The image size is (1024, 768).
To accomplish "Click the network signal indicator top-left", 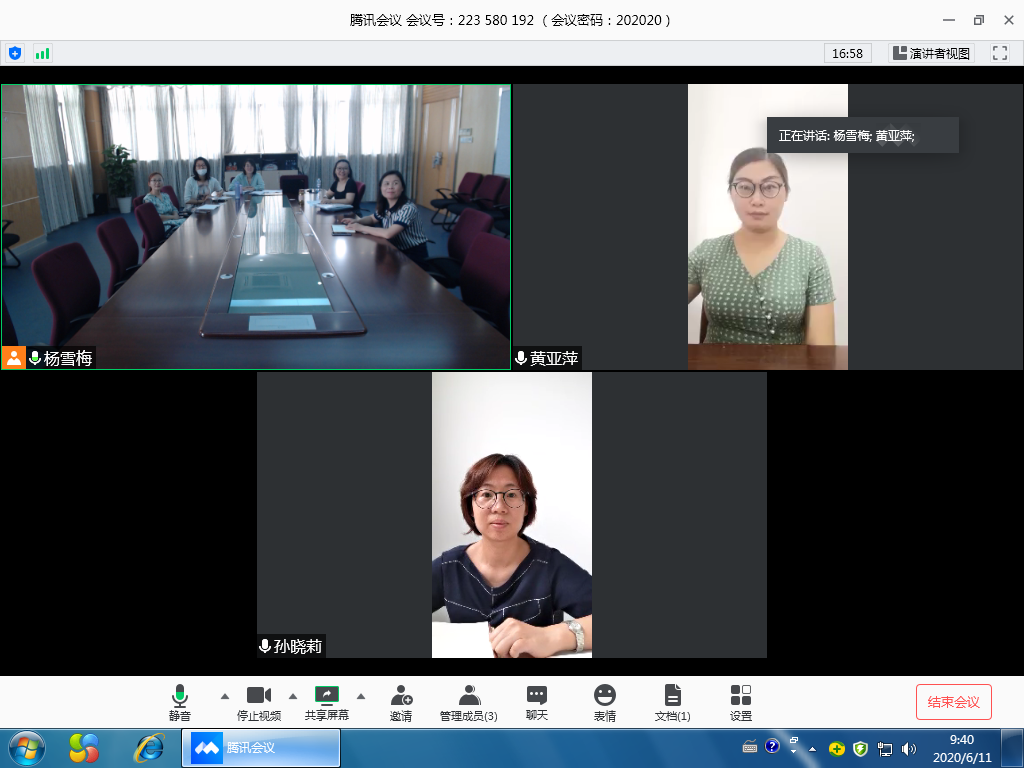I will click(42, 52).
